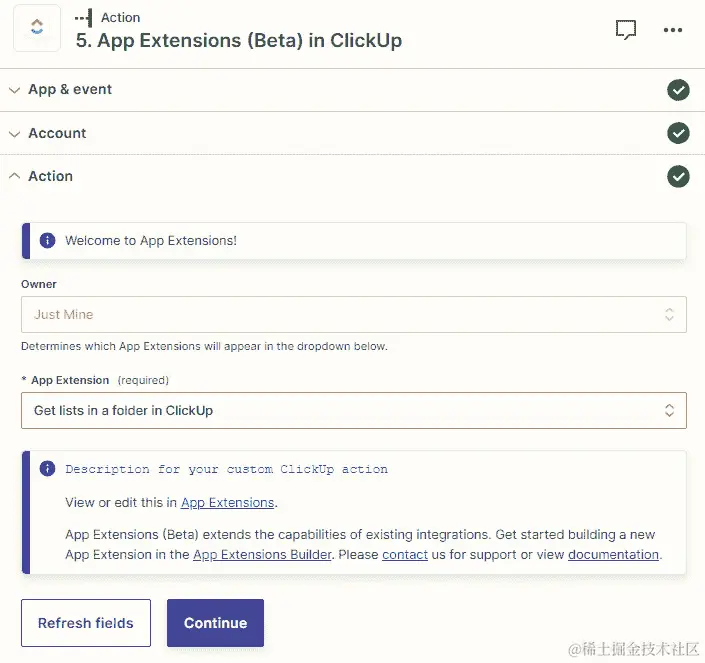The image size is (705, 663).
Task: Click the Continue button
Action: pos(215,623)
